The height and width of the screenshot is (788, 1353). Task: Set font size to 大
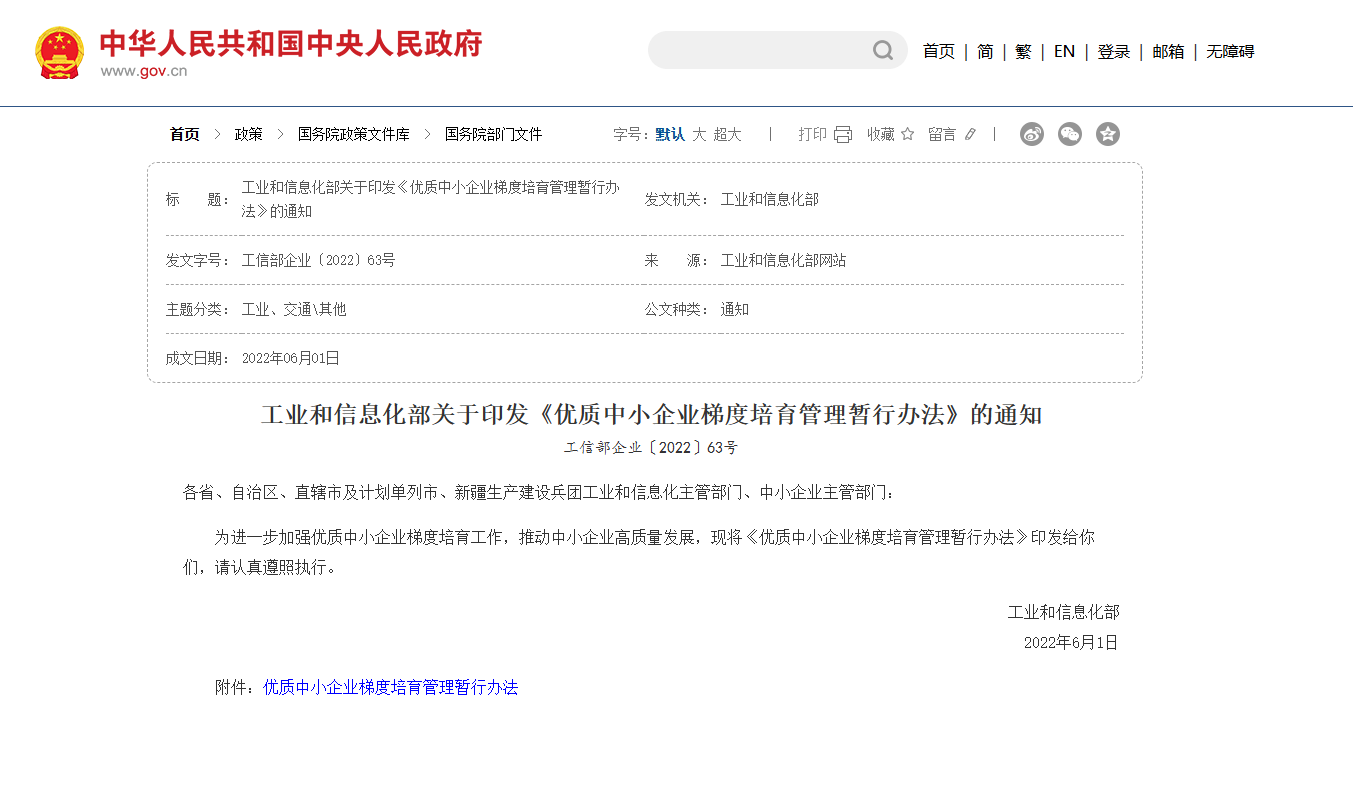(699, 134)
